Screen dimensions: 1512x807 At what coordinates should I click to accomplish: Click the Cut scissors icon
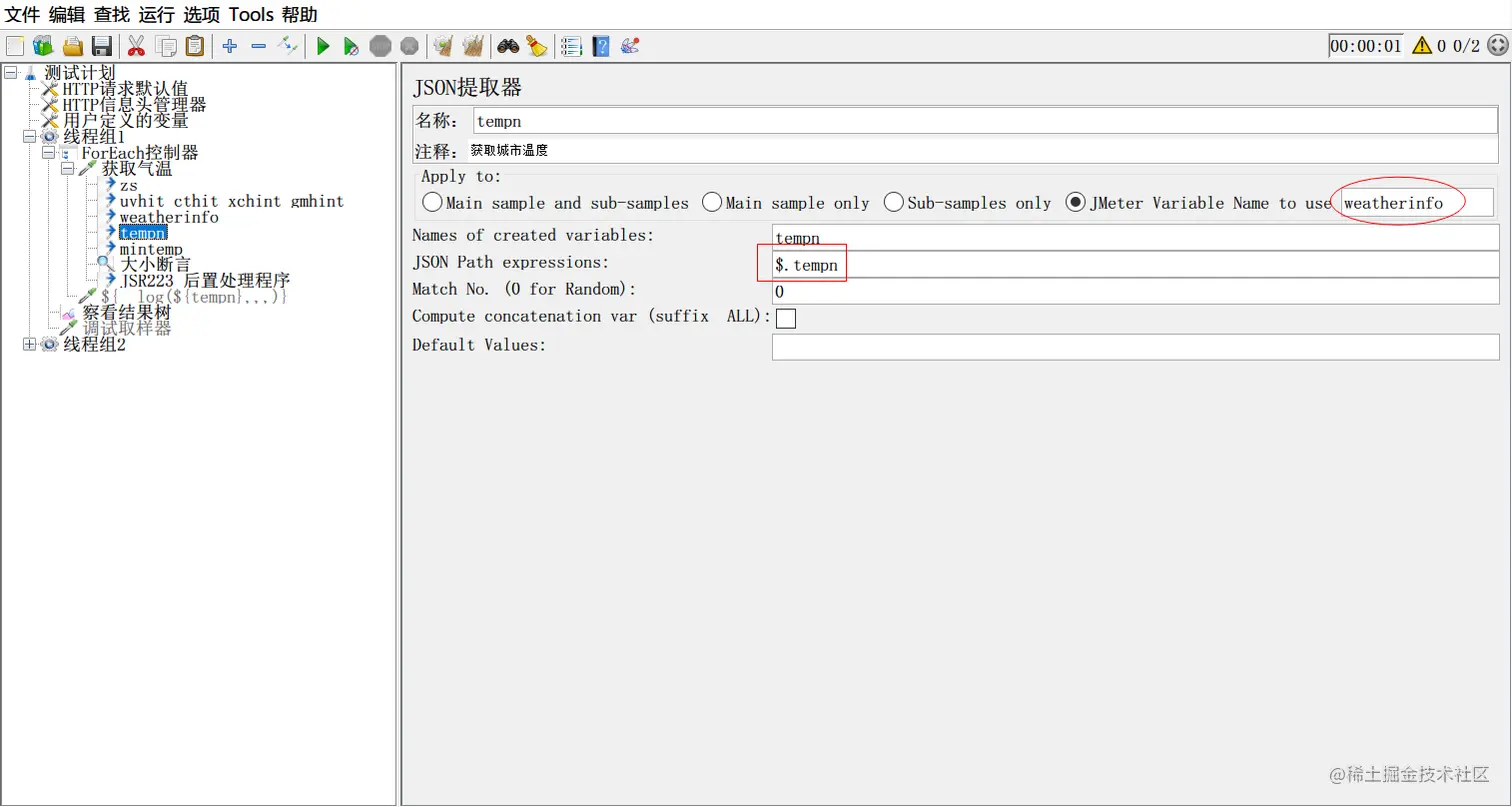click(137, 46)
